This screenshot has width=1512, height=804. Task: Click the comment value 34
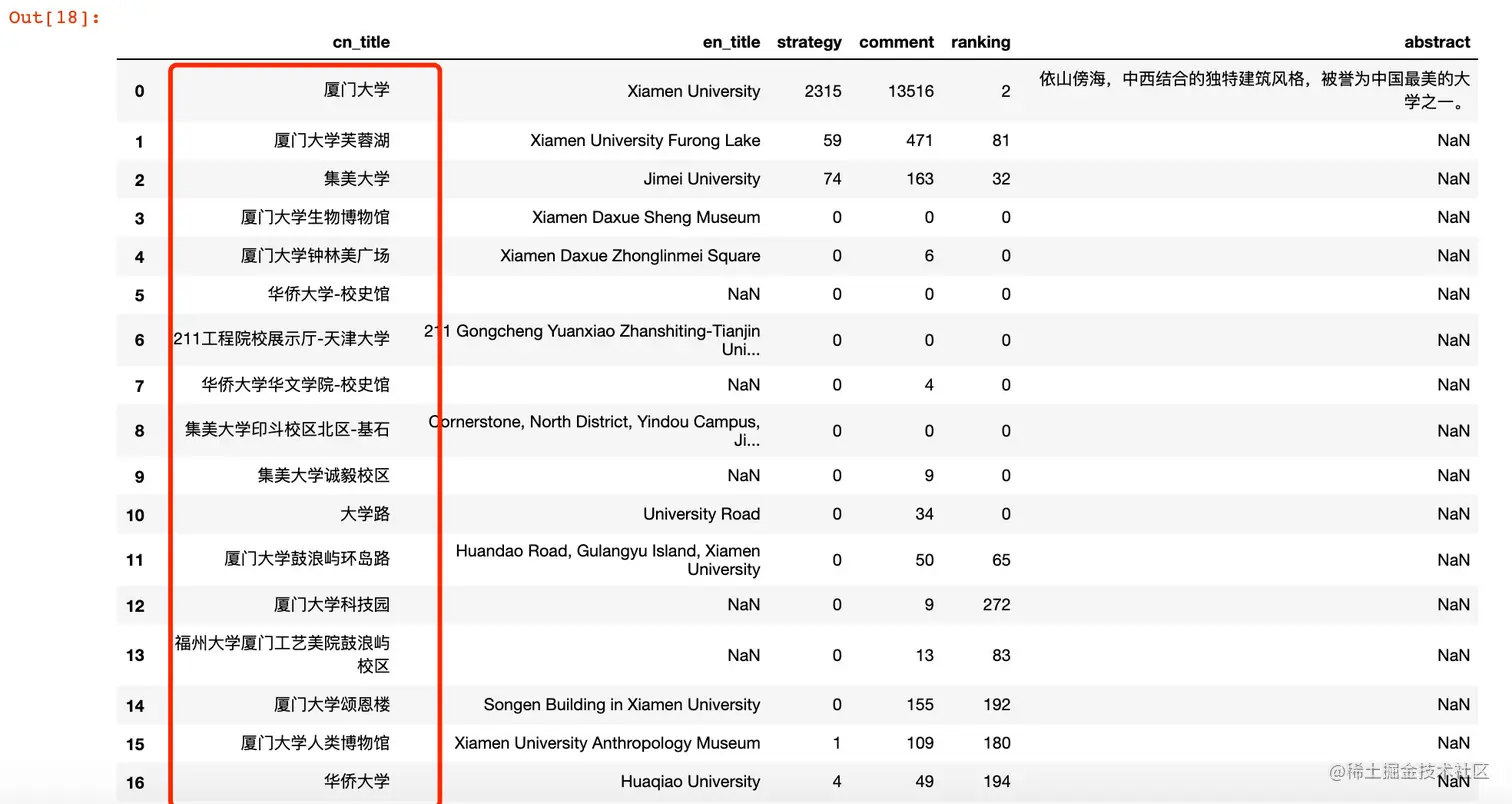coord(925,514)
